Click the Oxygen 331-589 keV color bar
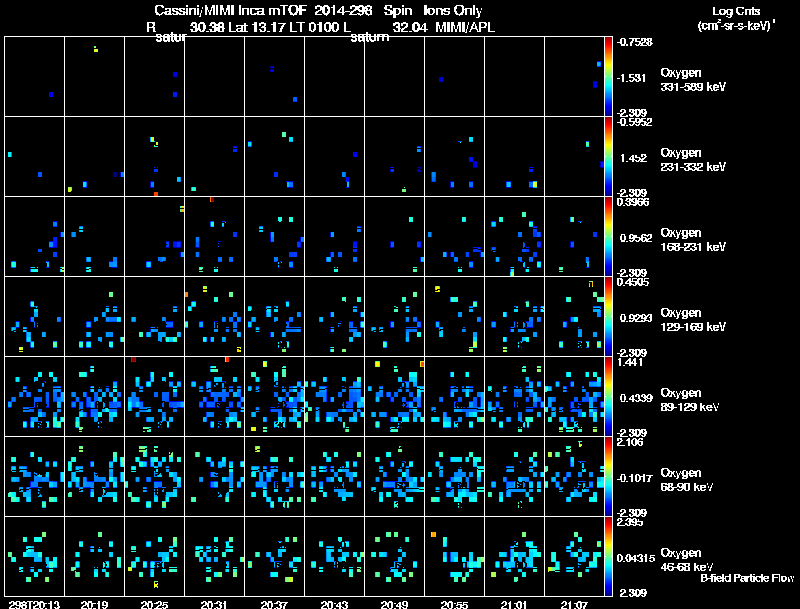Screen dimensions: 800x609 pos(610,76)
